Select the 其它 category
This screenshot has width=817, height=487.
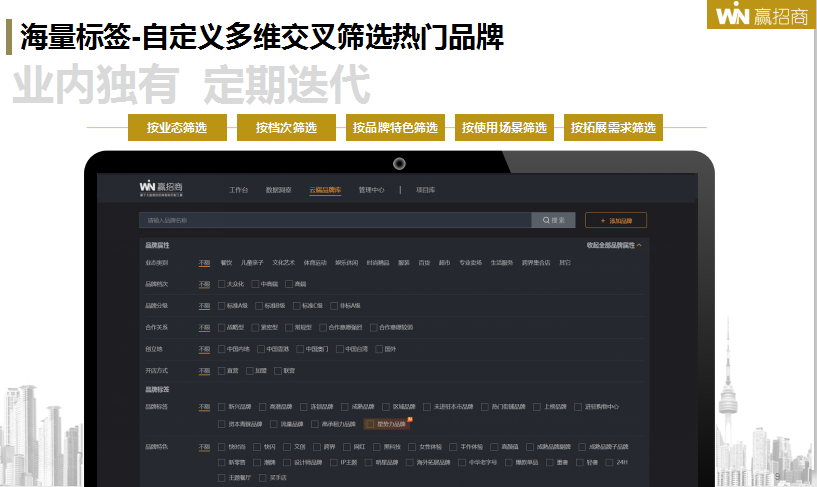pos(565,263)
